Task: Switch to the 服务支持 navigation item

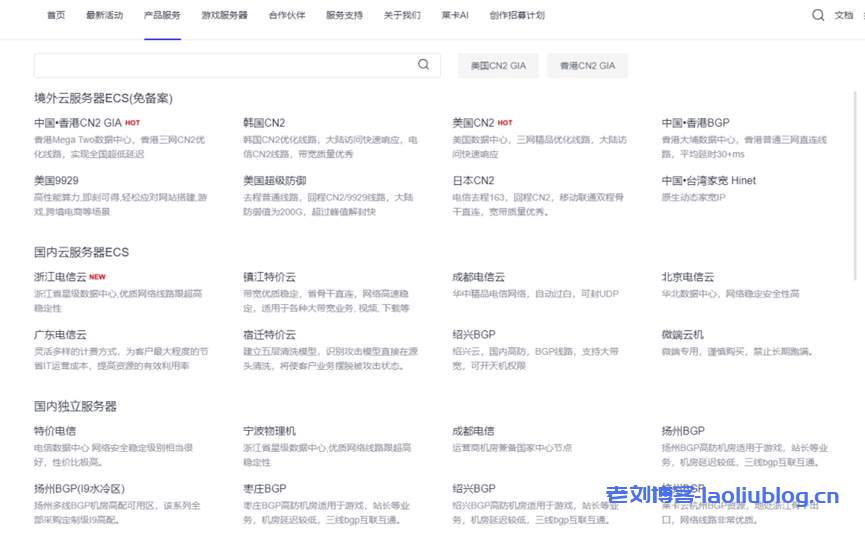Action: (x=344, y=16)
